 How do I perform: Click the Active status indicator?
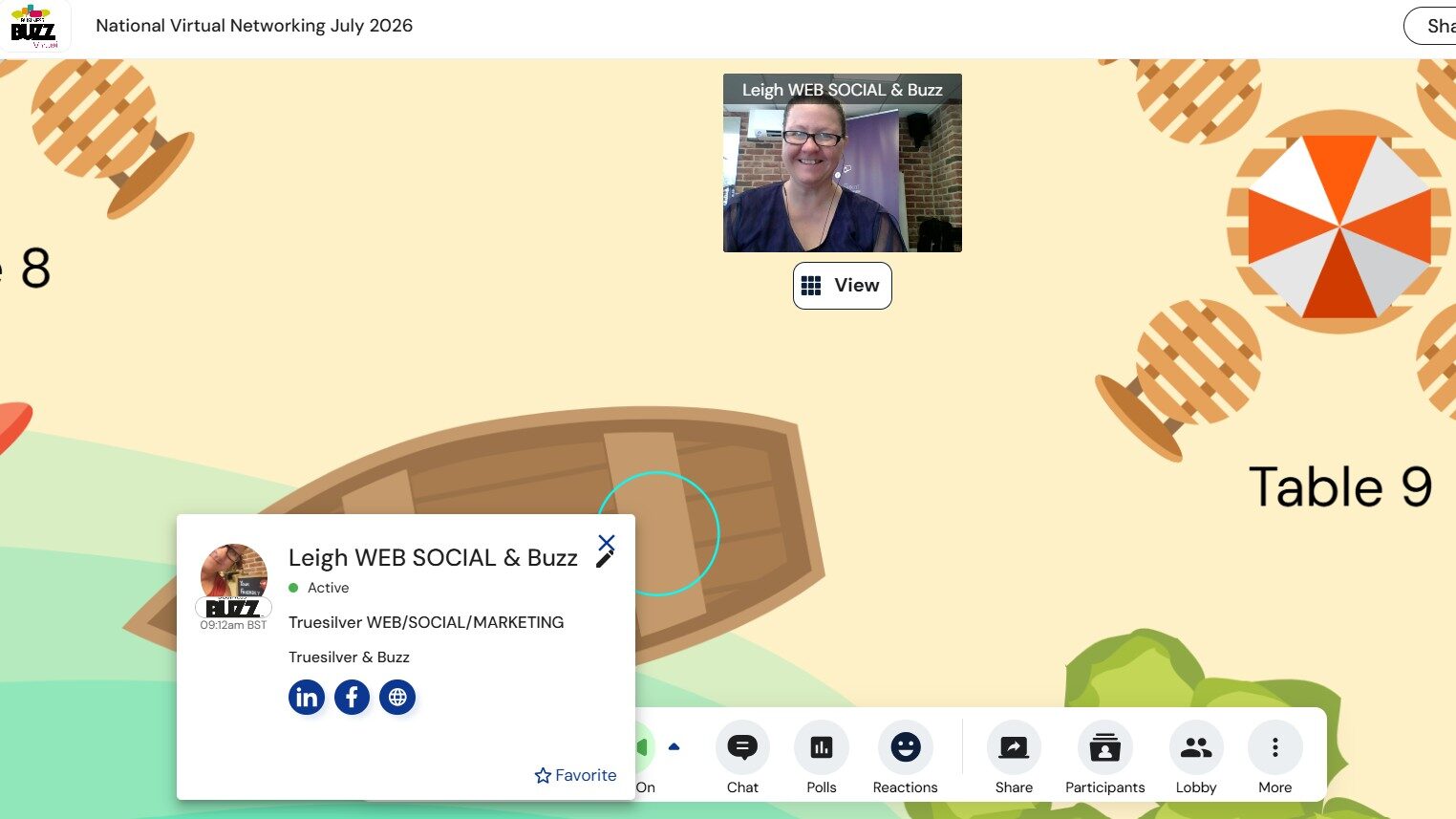(x=319, y=588)
